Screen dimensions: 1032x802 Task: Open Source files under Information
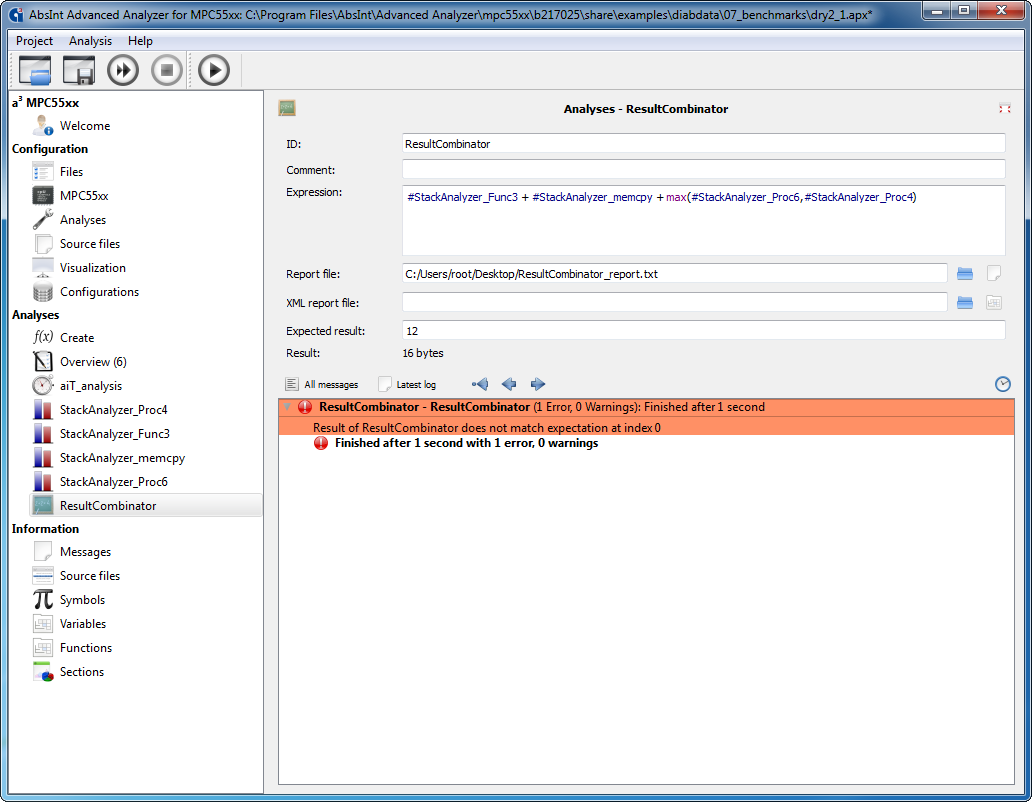[90, 576]
